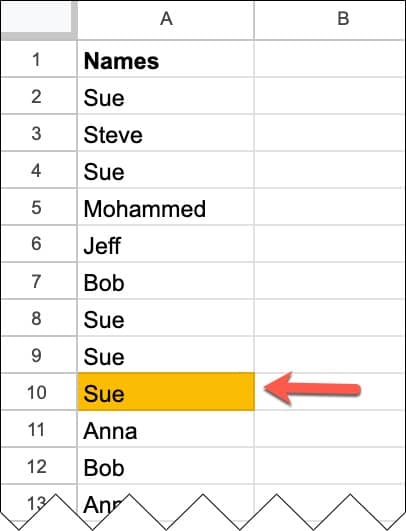Click row 10 header number
406x531 pixels.
39,391
